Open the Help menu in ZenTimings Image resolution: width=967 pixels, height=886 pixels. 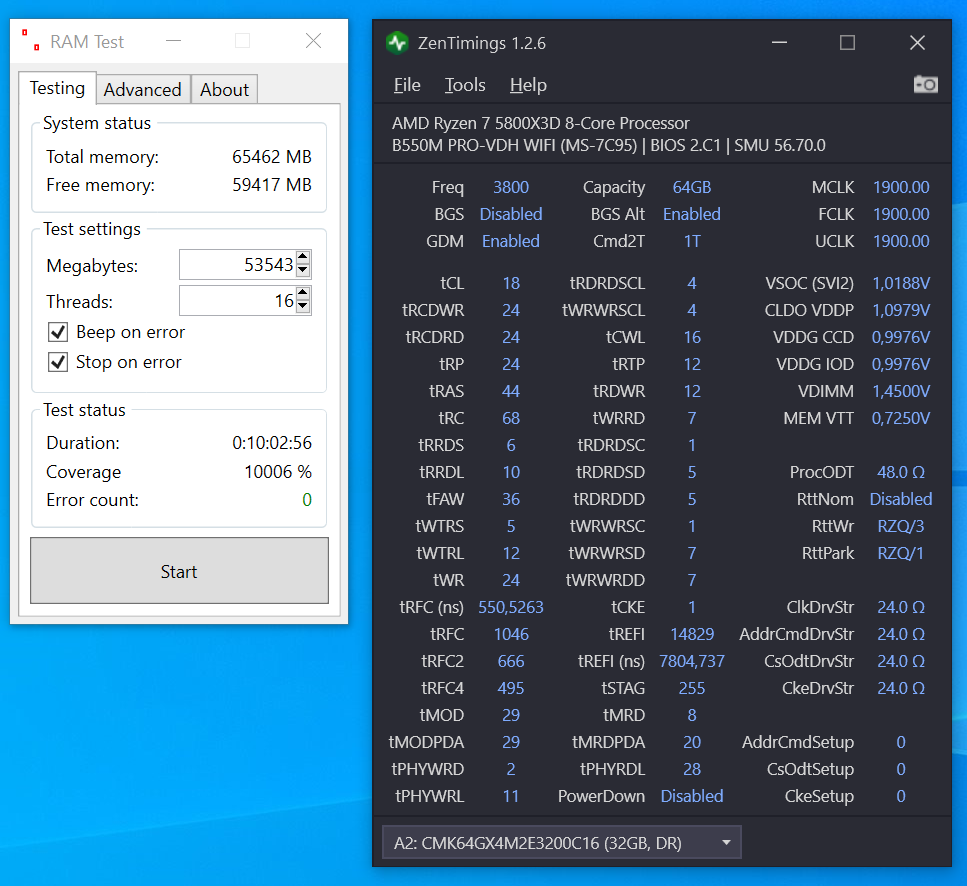tap(528, 85)
